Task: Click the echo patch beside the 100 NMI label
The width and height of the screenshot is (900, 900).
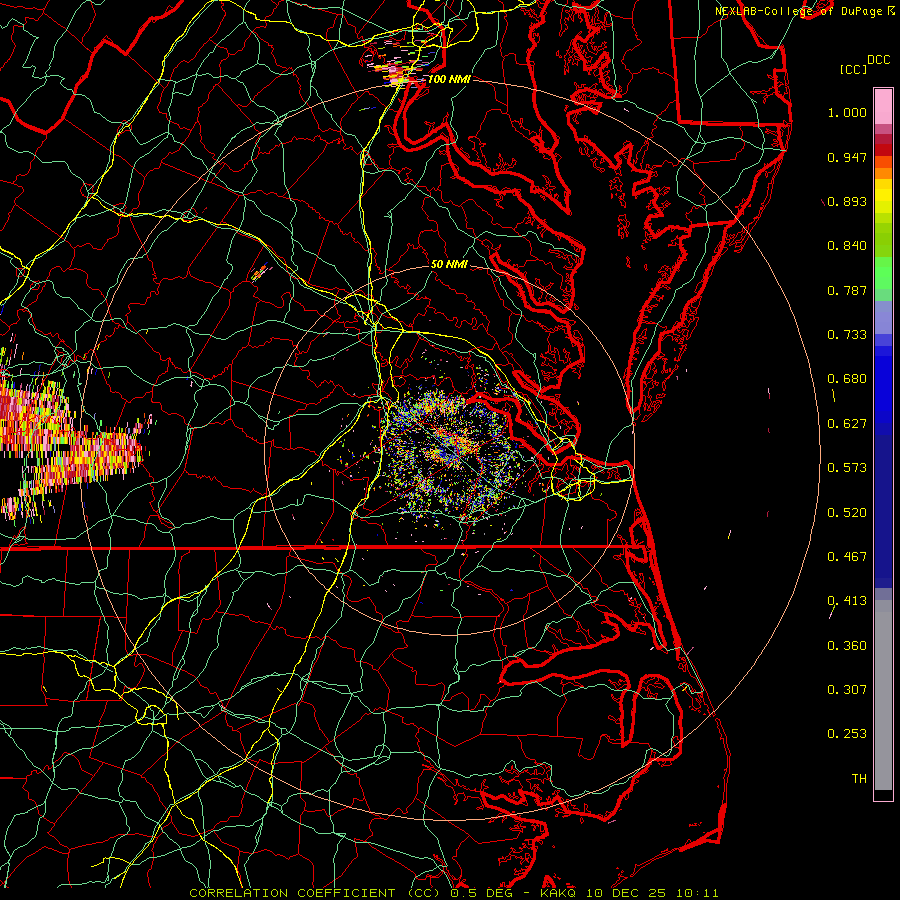Action: coord(399,63)
